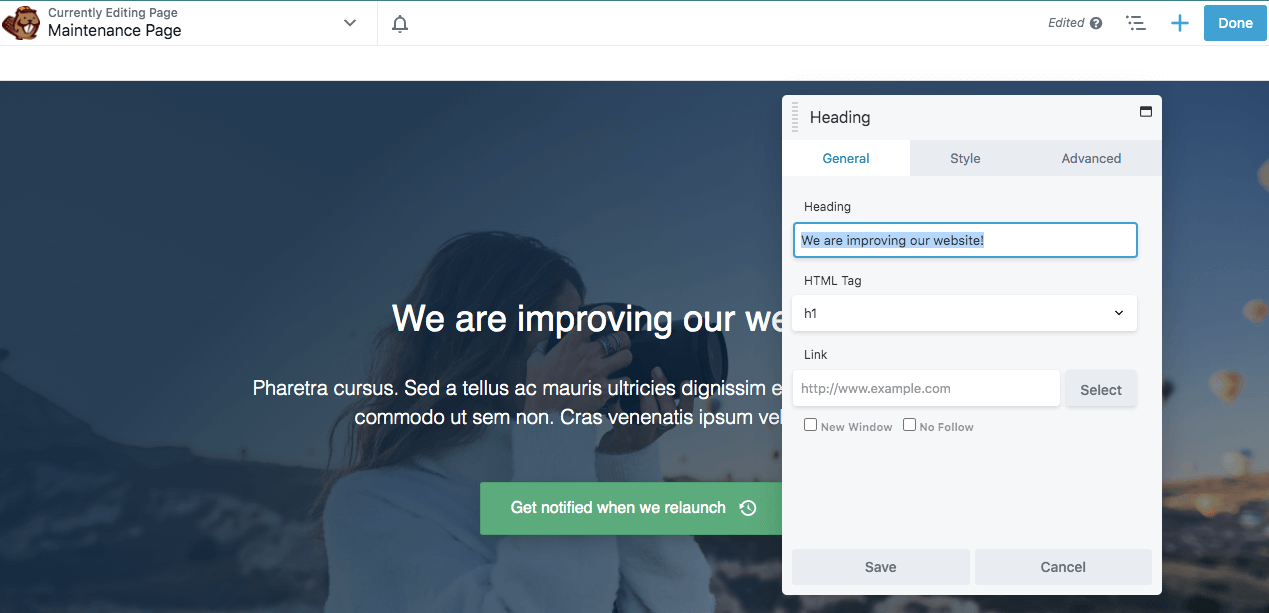Enable the New Window checkbox

[811, 425]
